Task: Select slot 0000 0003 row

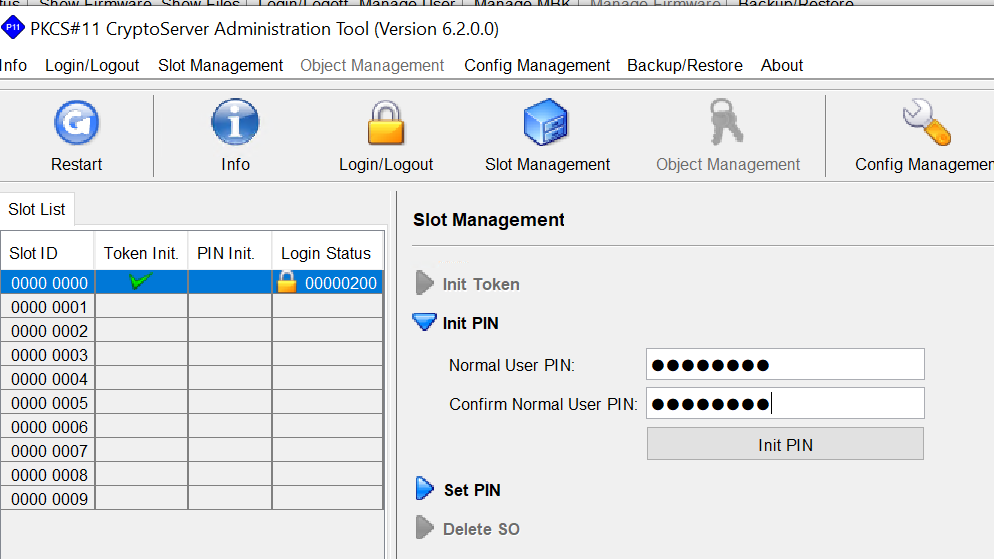Action: [191, 355]
